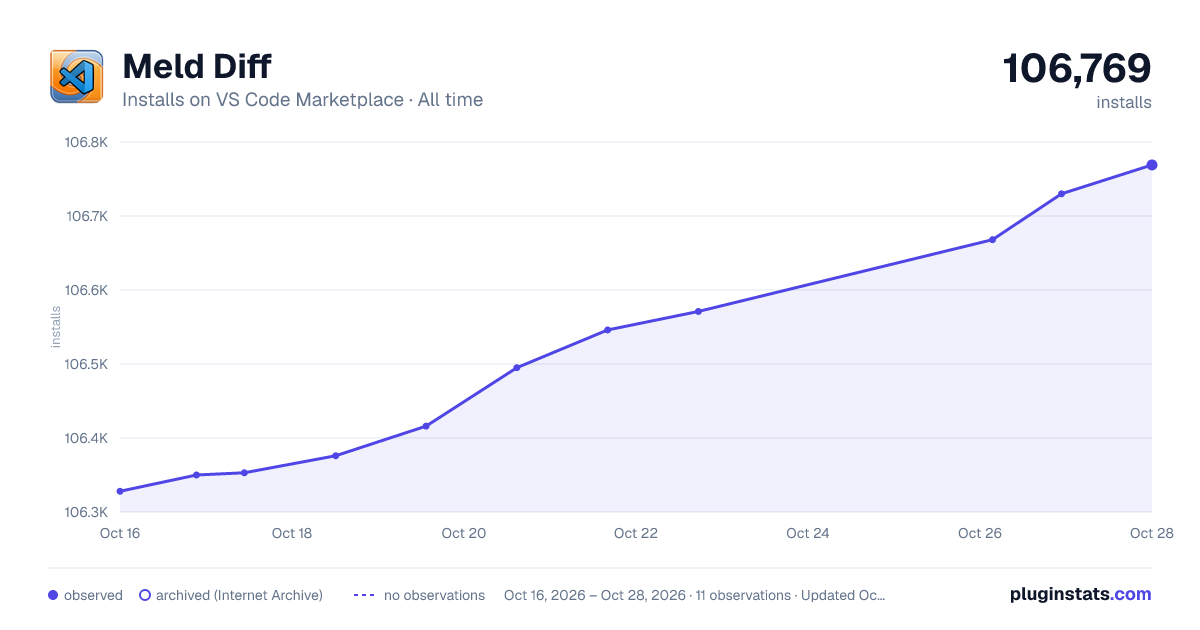Click the Meld Diff extension icon
Screen dimensions: 1200x630
(x=77, y=77)
